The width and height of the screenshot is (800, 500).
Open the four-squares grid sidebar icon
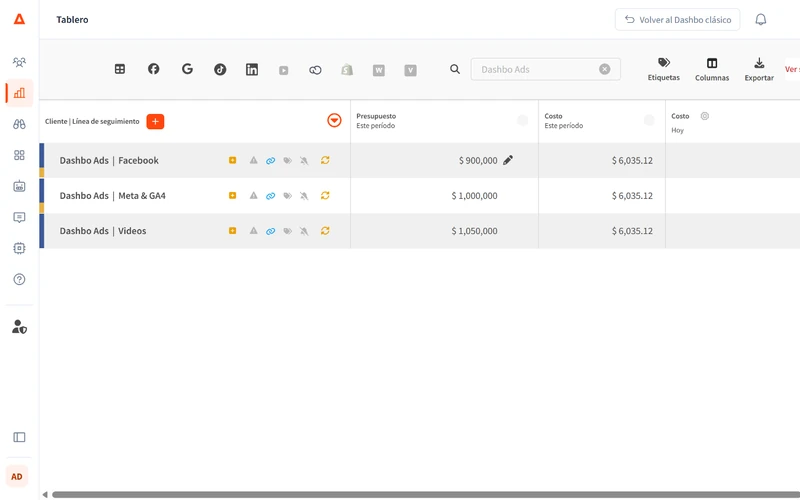coord(19,155)
